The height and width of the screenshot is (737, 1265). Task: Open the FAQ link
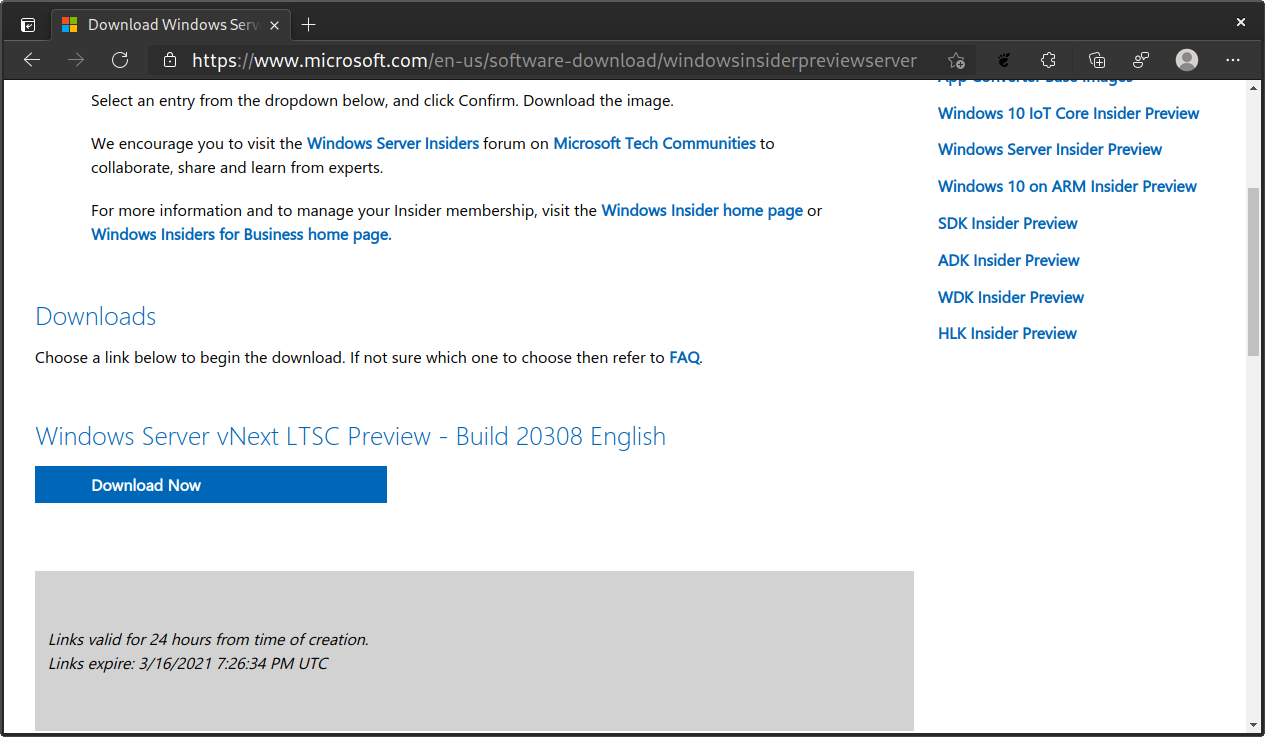pos(684,357)
